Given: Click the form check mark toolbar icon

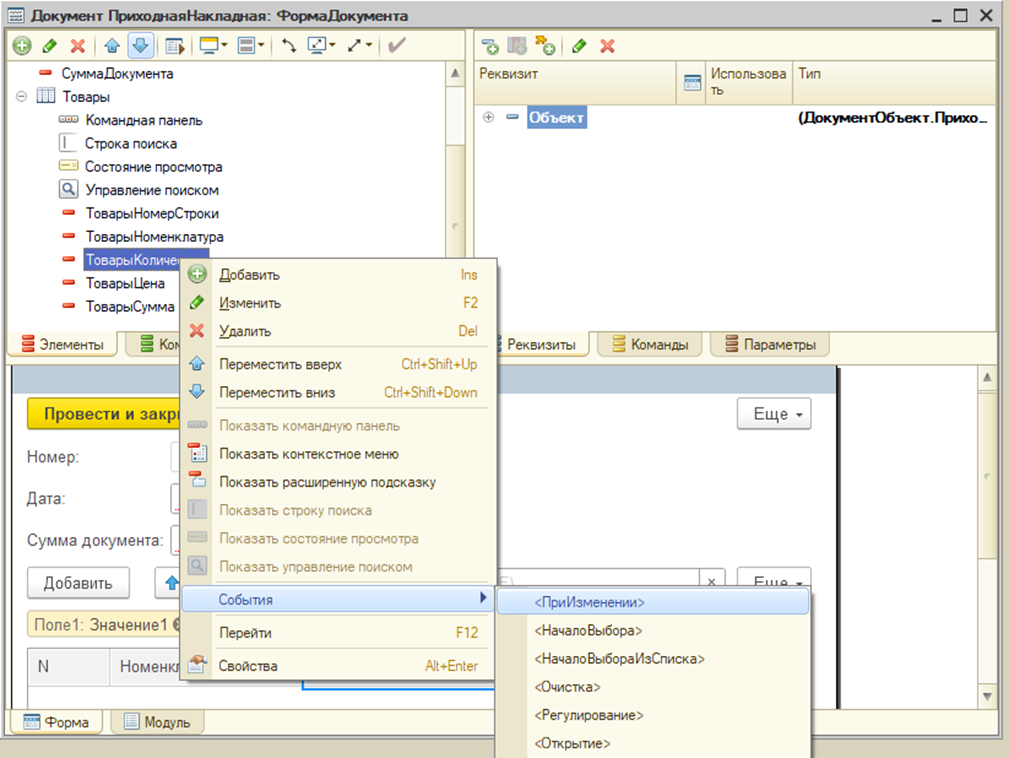Looking at the screenshot, I should coord(396,45).
